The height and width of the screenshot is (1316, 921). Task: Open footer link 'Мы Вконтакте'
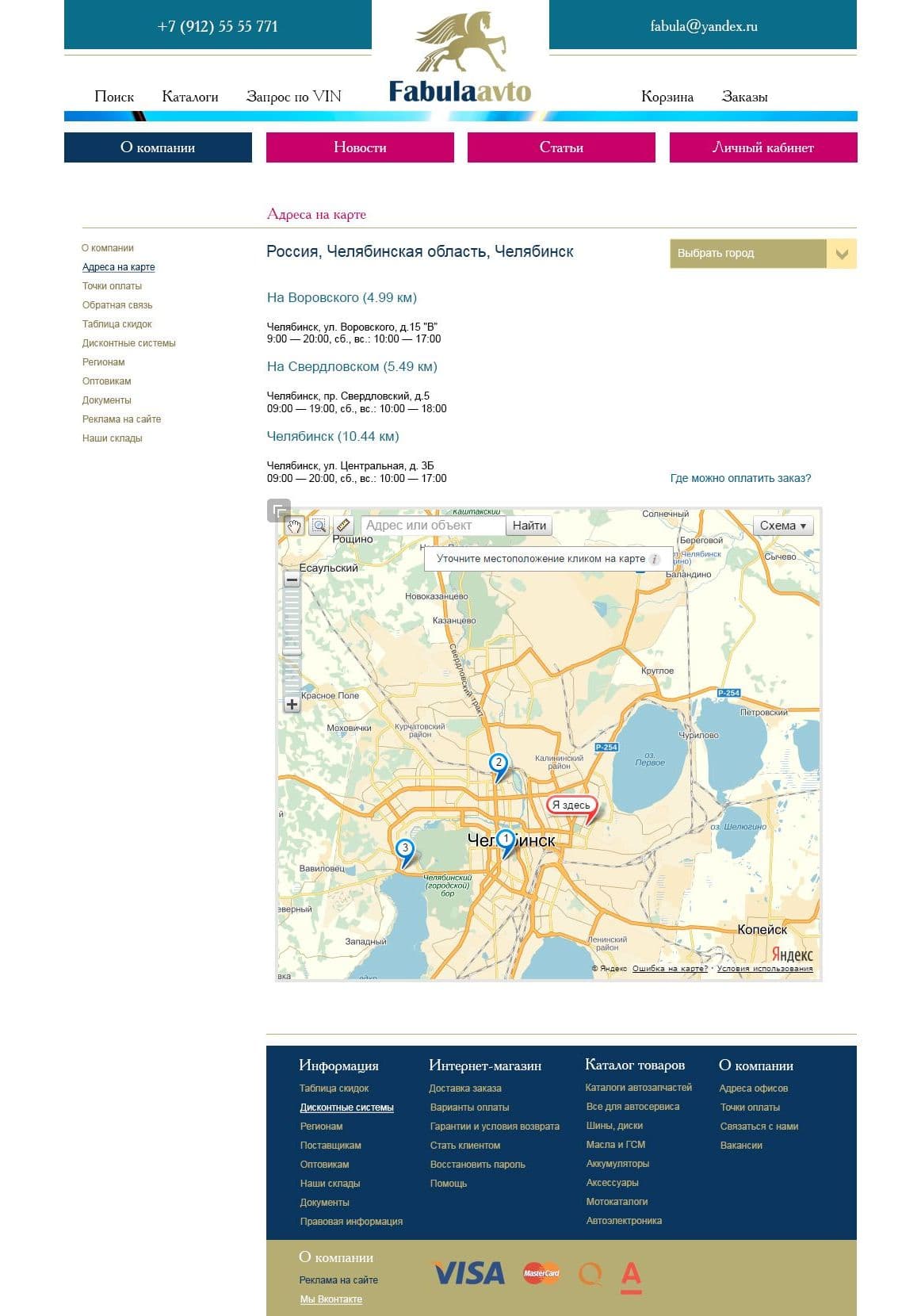(331, 1299)
